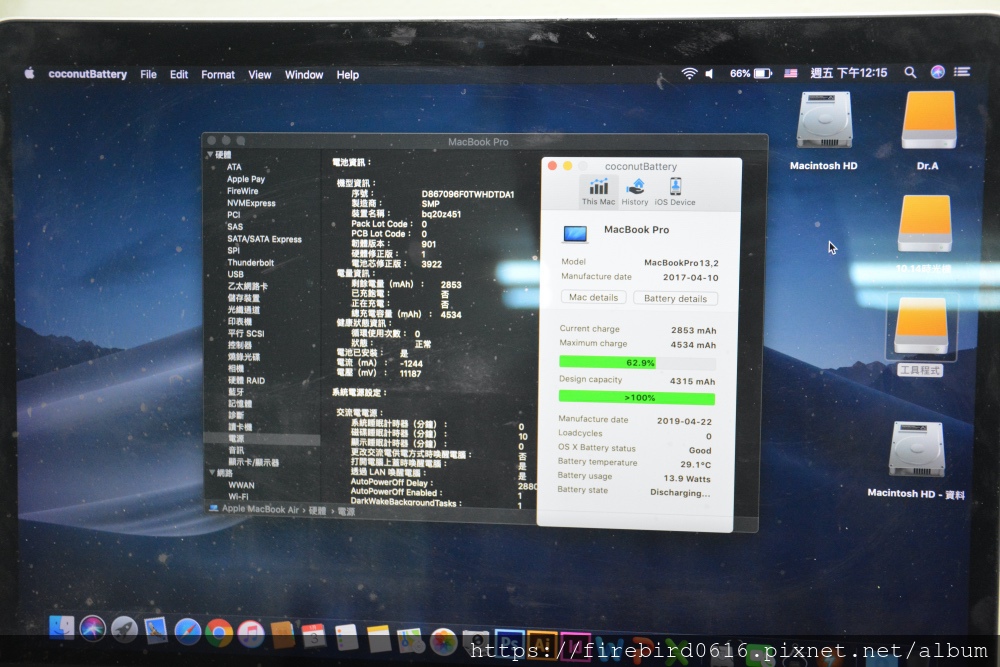Open the Wi-Fi status menu
The height and width of the screenshot is (667, 1000).
coord(689,73)
